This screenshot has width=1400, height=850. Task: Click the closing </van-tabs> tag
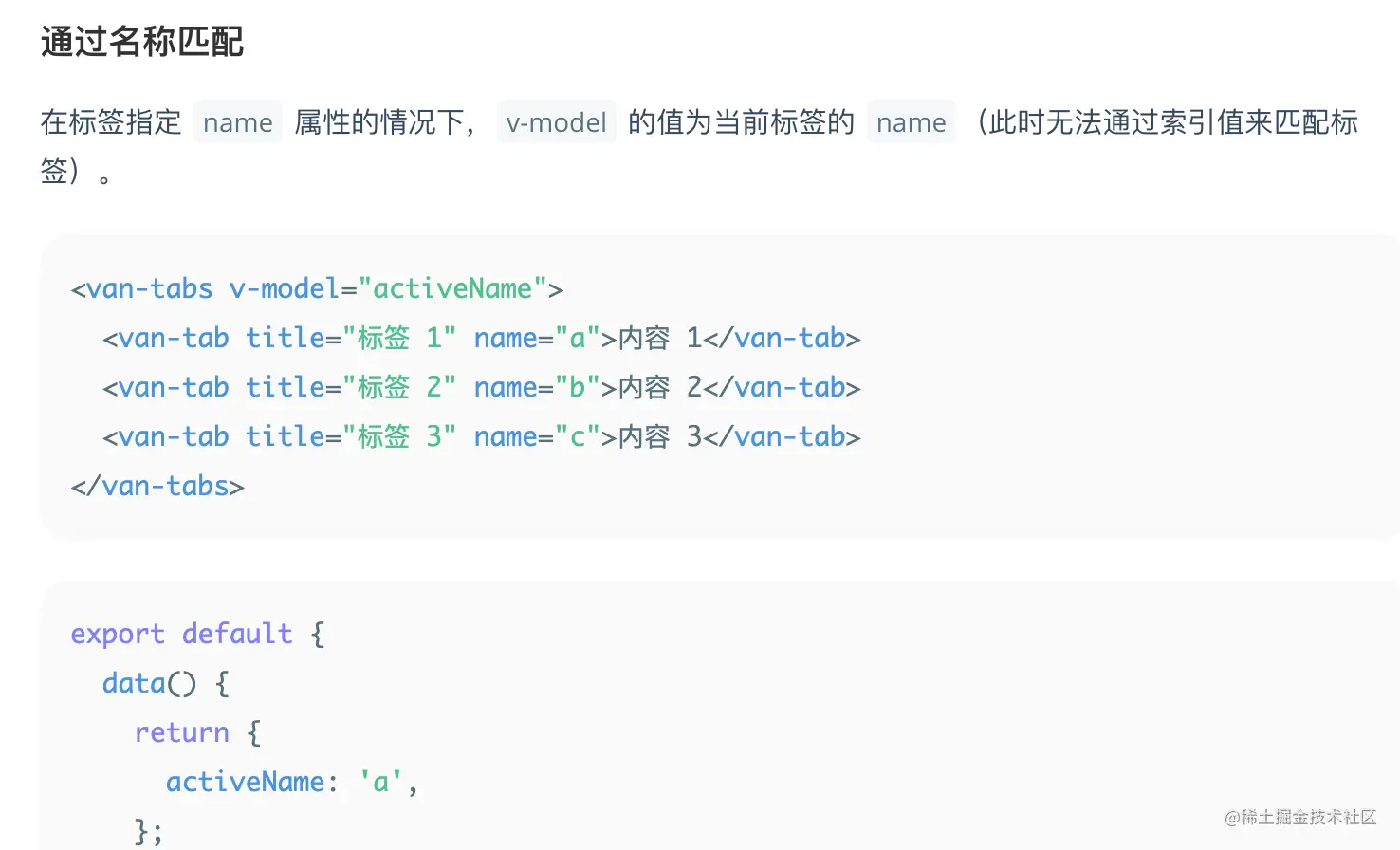pos(157,486)
